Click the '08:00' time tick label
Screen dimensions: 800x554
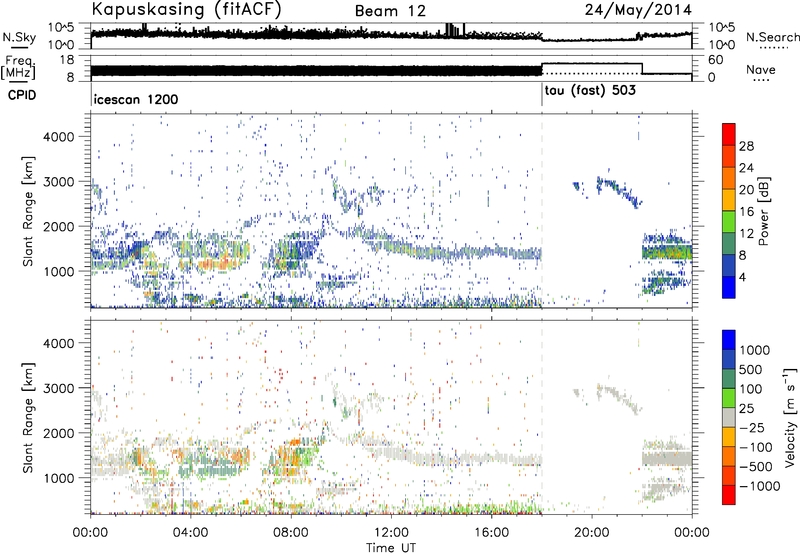[291, 533]
